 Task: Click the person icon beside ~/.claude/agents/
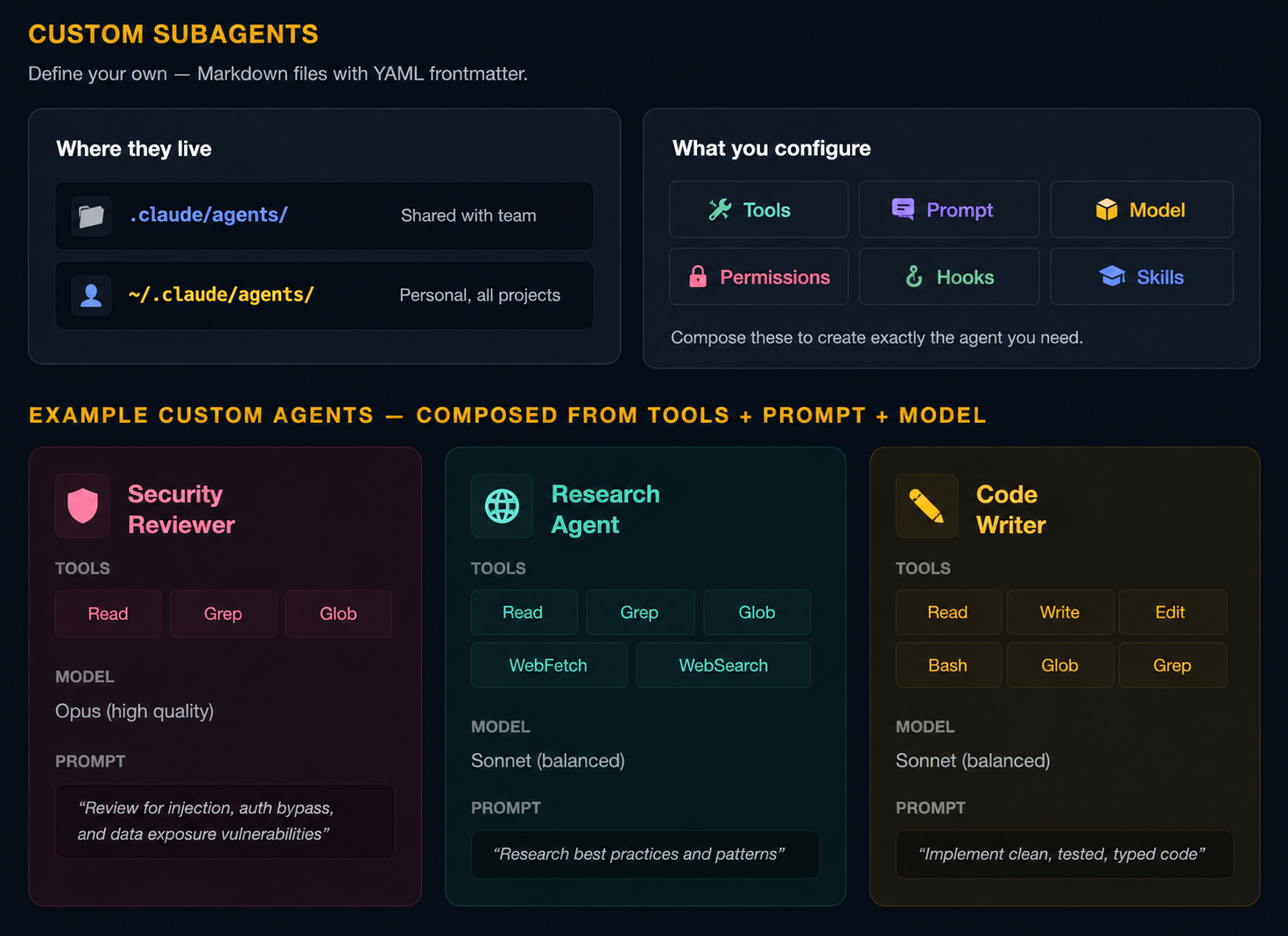pyautogui.click(x=91, y=295)
